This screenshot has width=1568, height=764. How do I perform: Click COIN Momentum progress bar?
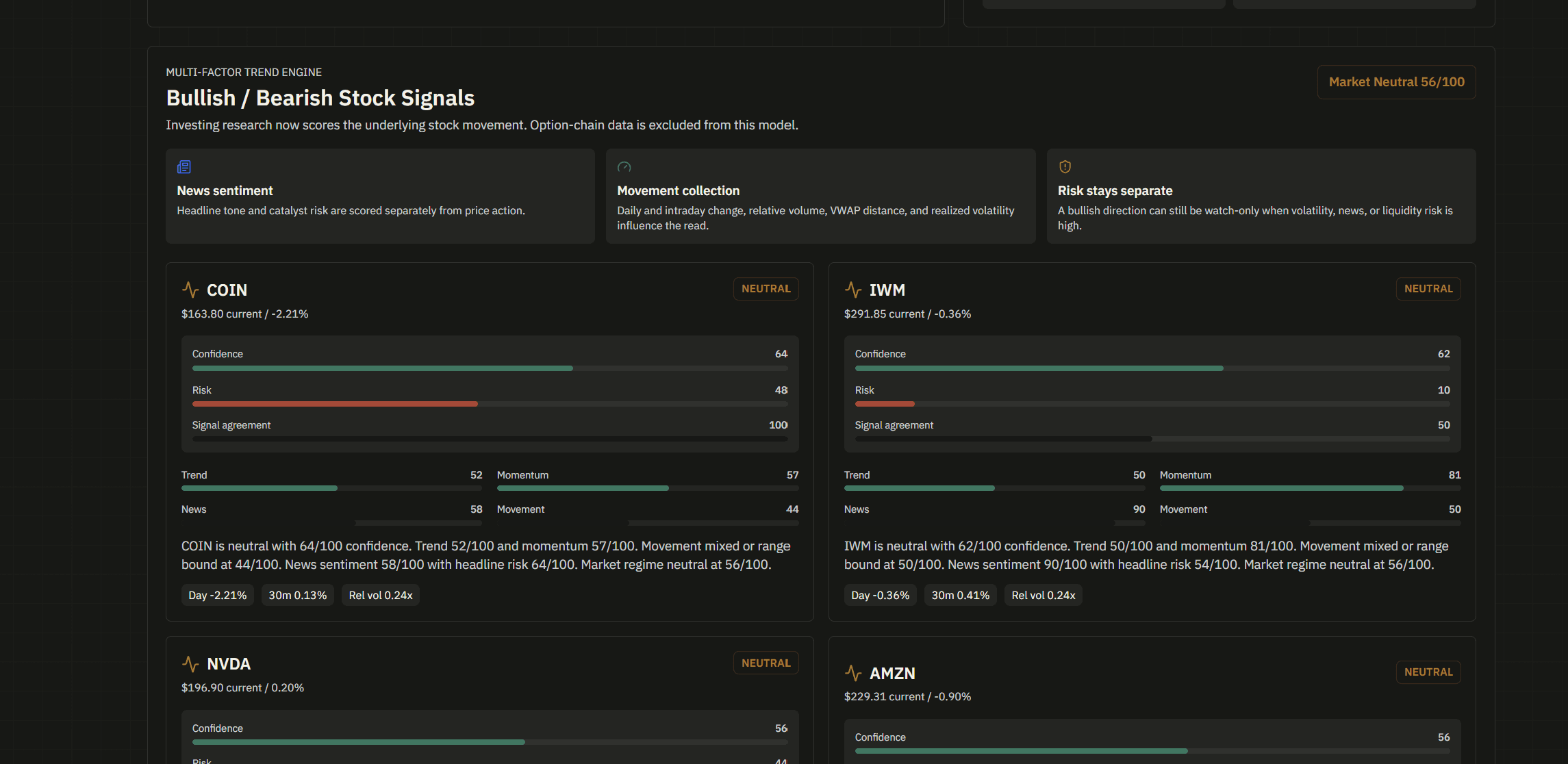(648, 488)
